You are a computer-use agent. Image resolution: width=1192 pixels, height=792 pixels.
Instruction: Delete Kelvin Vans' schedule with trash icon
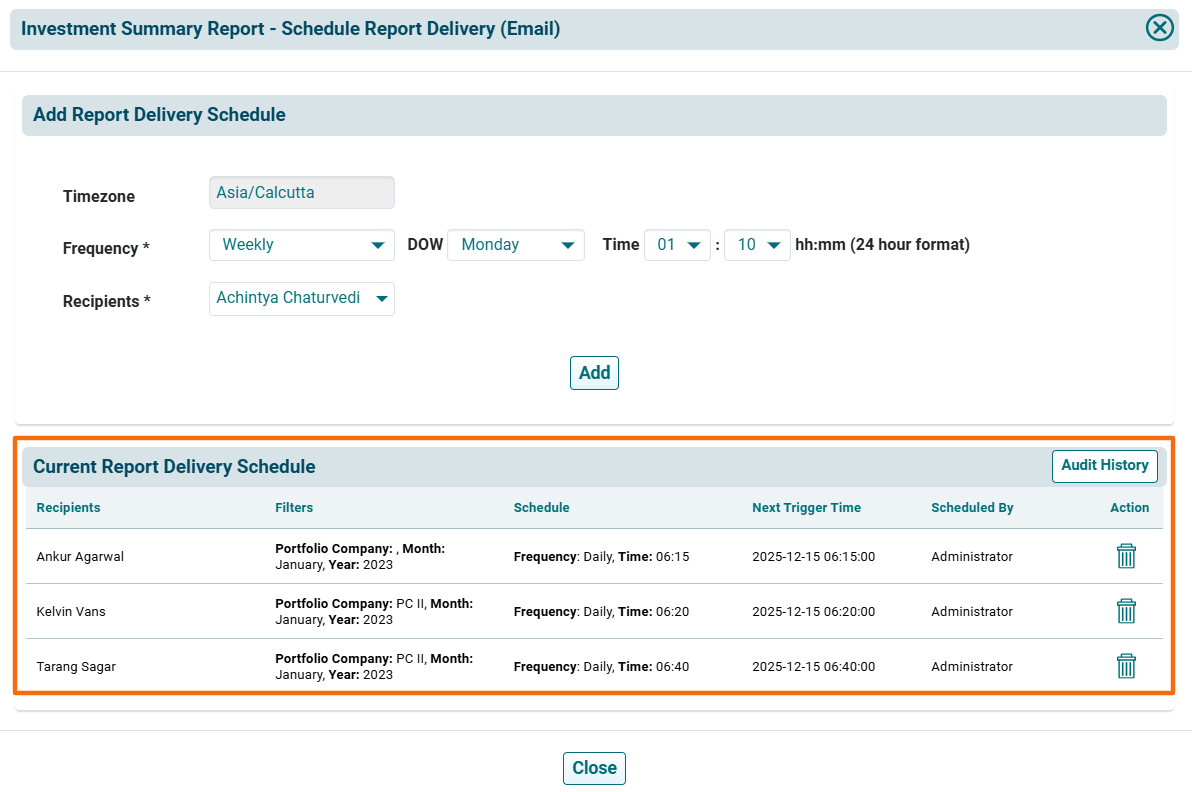1126,611
